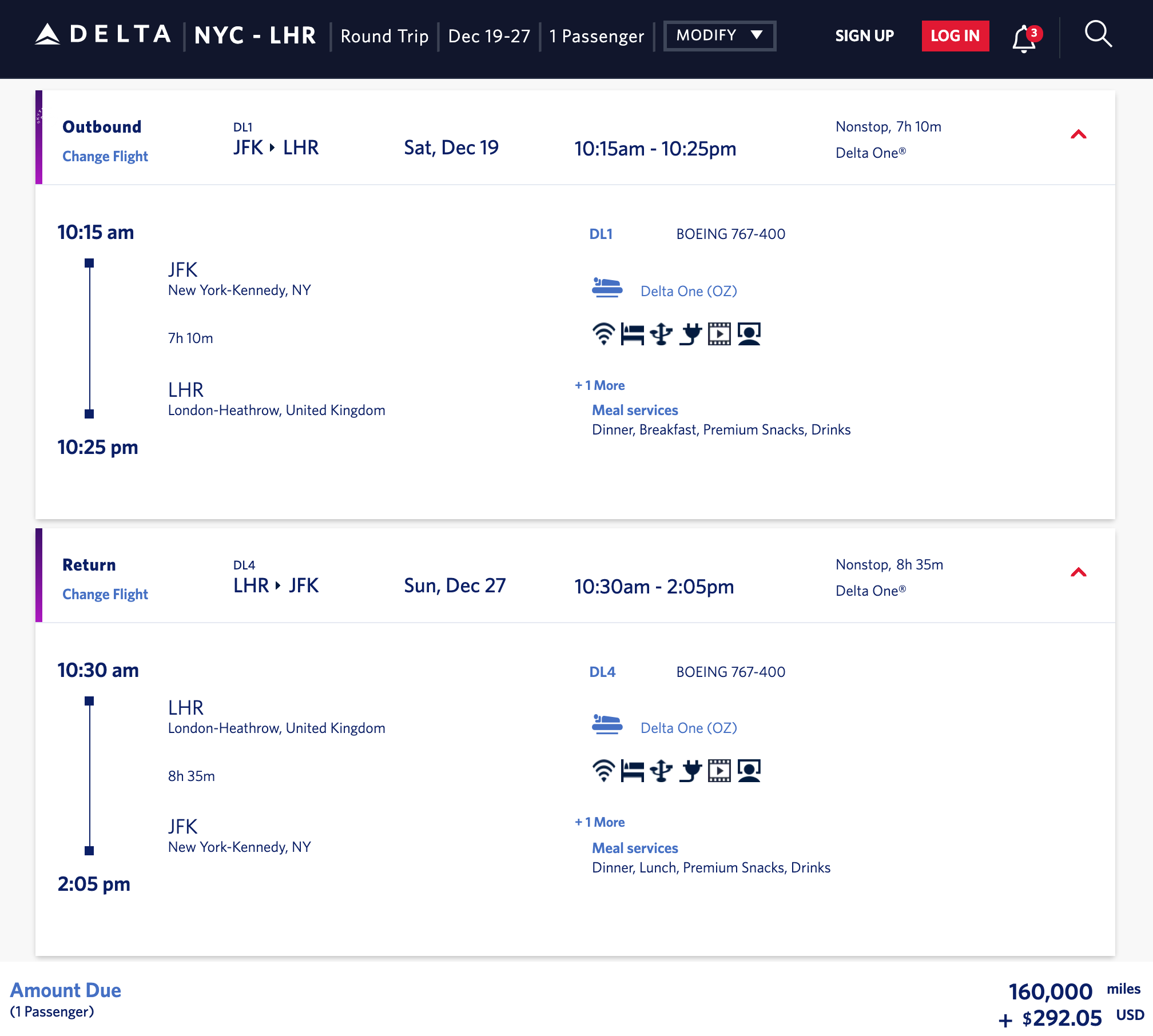This screenshot has width=1153, height=1036.
Task: Click the power outlet icon for outbound flight
Action: (690, 334)
